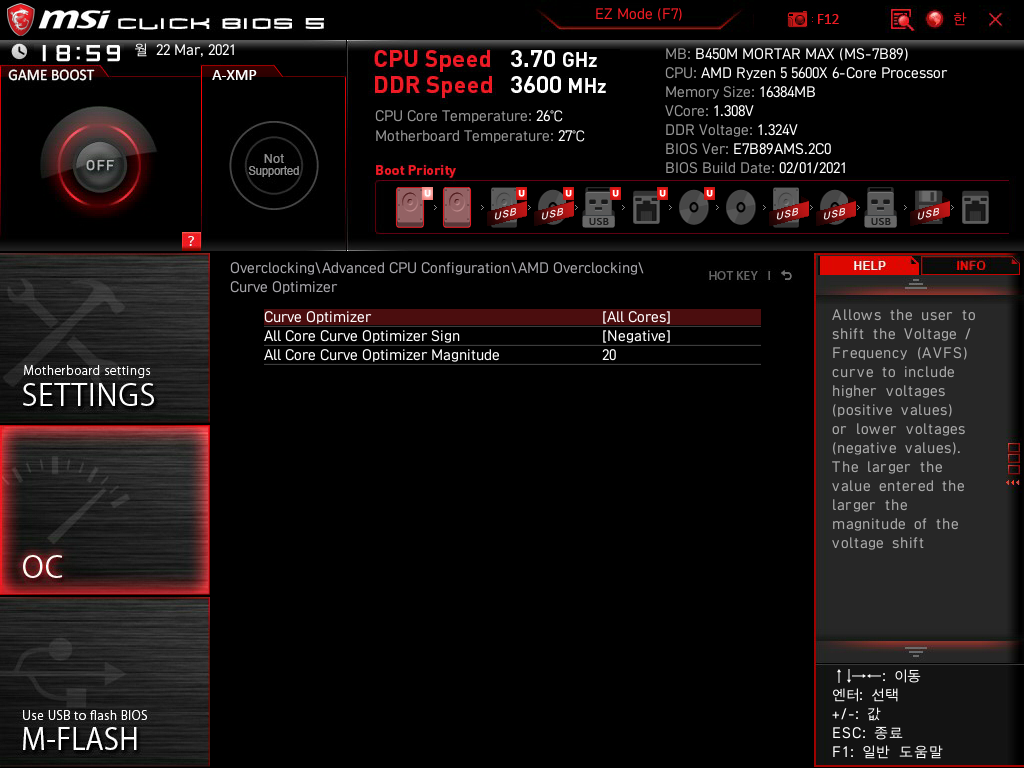Expand help text with lower panel handle
Viewport: 1024px width, 768px height.
click(x=915, y=652)
